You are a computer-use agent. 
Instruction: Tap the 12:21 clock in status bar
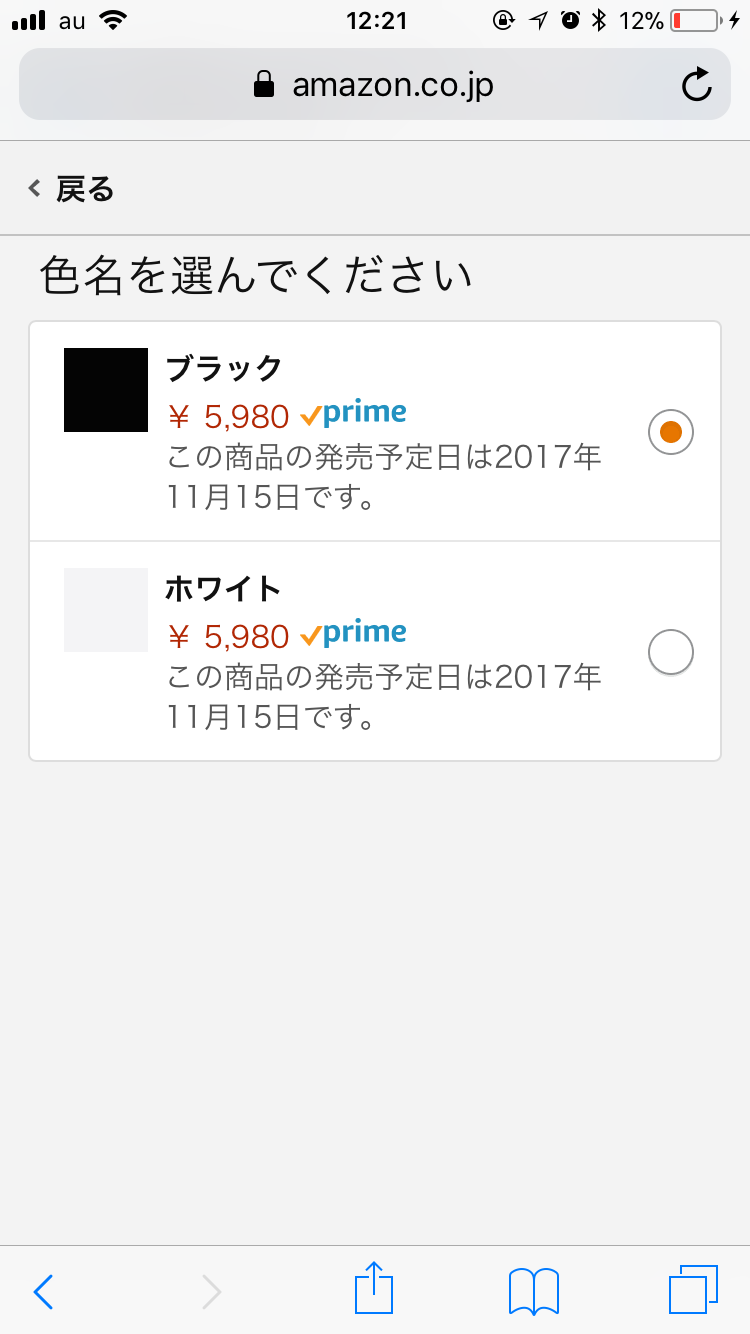376,20
